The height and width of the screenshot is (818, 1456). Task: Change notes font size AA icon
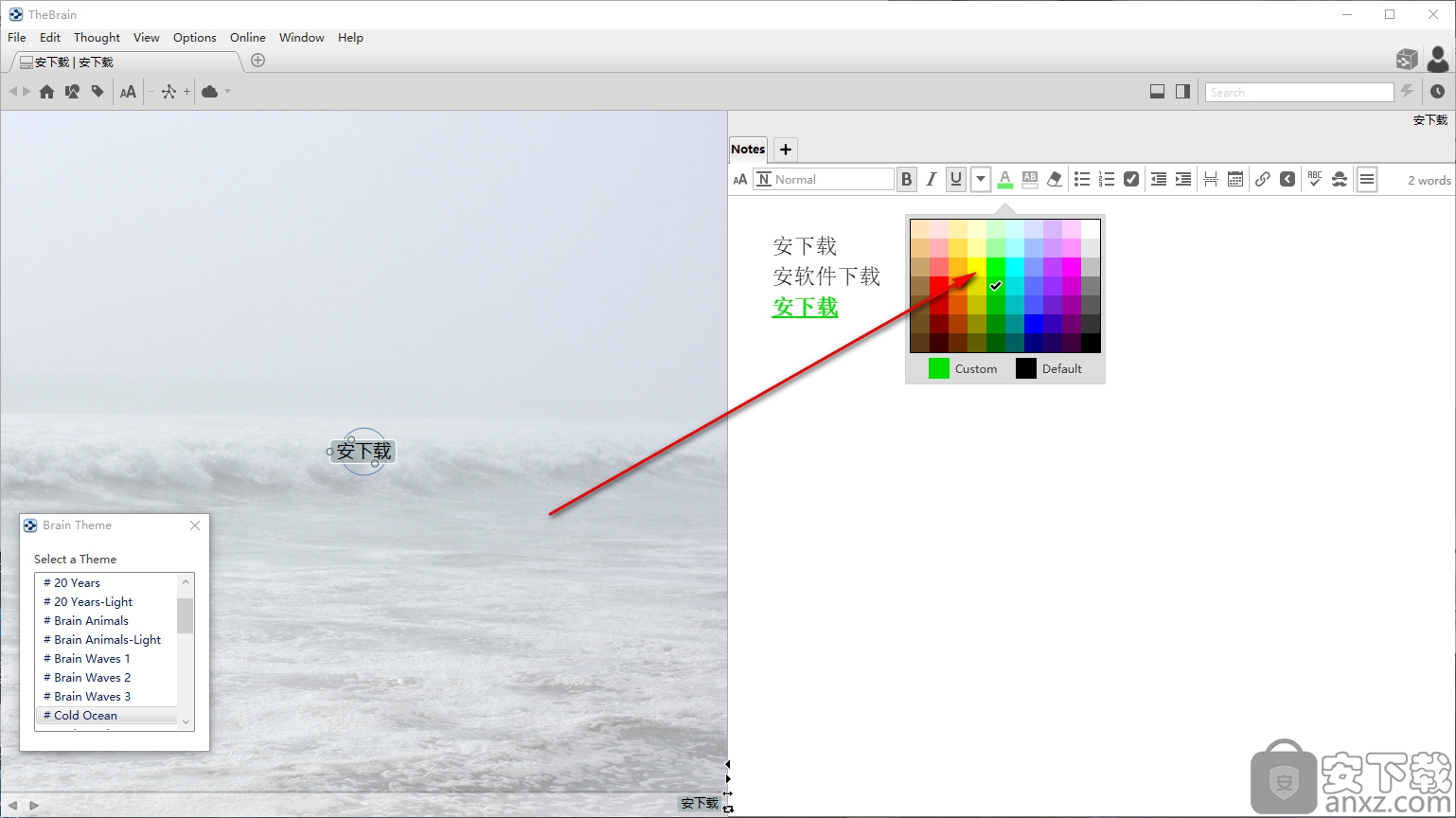(740, 179)
